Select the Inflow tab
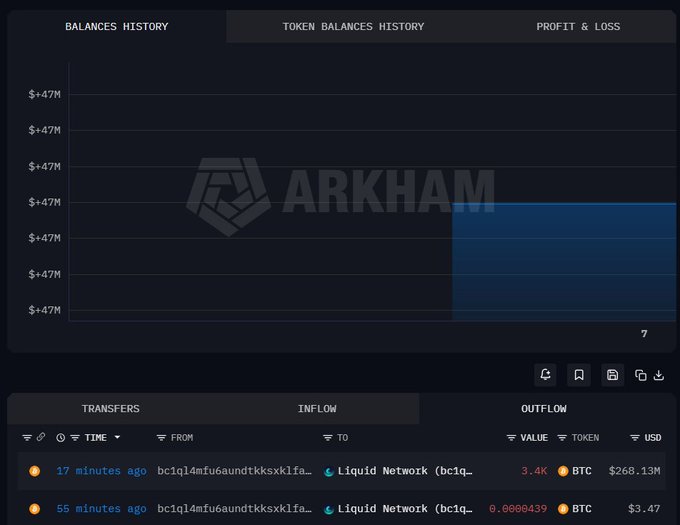The width and height of the screenshot is (680, 525). coord(317,409)
